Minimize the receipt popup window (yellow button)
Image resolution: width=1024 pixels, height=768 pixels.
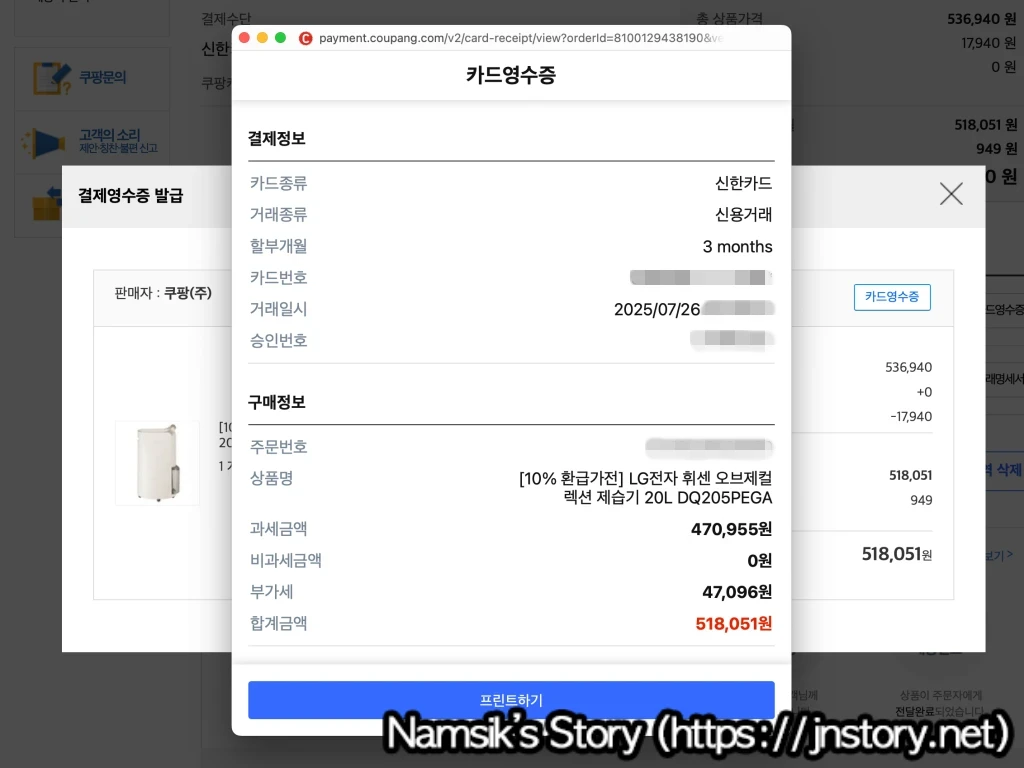[262, 38]
